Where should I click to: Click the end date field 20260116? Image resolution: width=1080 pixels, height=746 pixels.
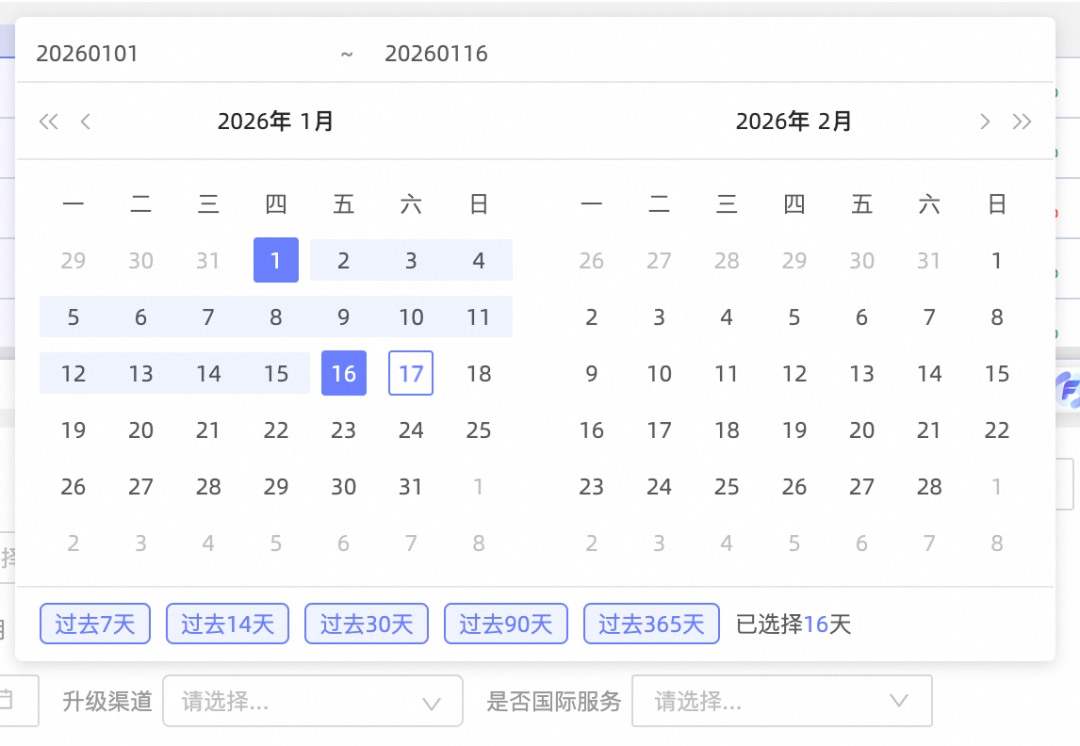pos(436,54)
